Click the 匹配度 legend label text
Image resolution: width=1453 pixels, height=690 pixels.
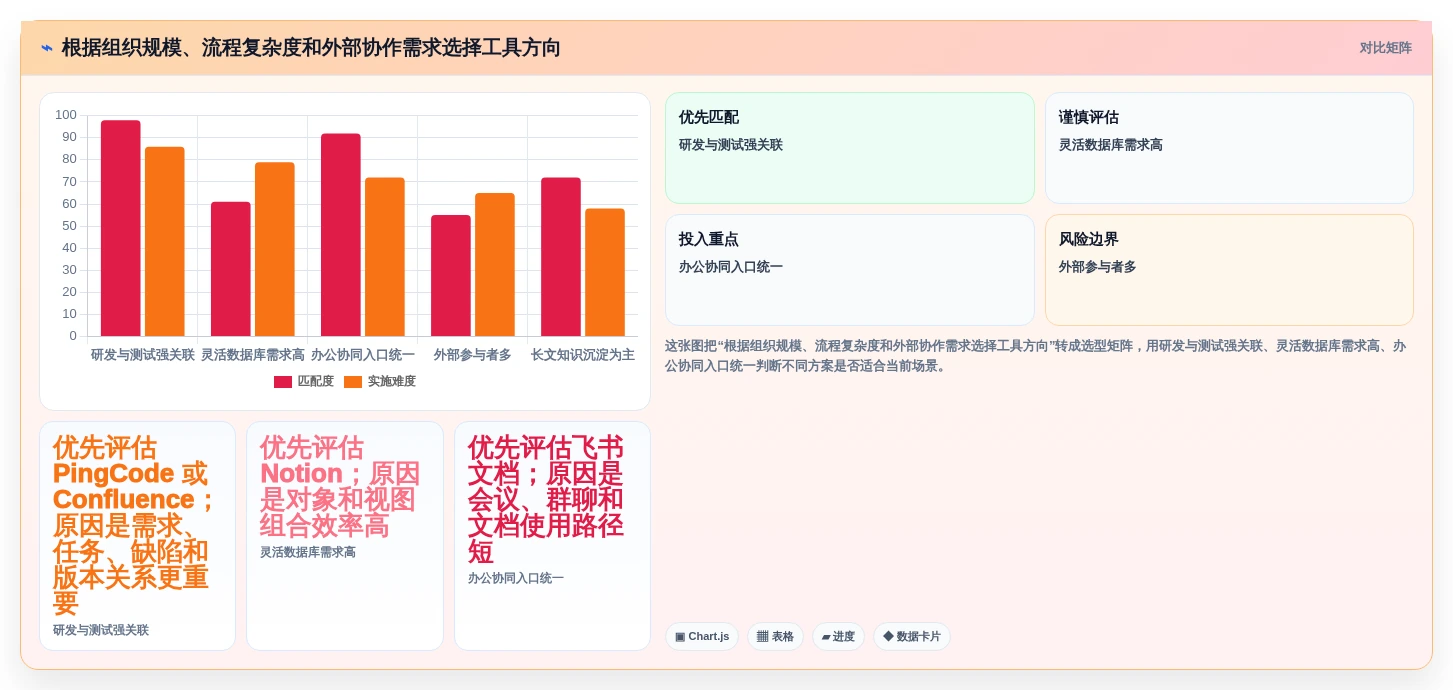[x=316, y=382]
